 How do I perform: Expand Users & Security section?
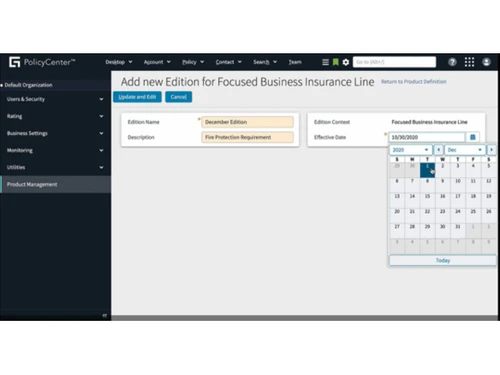pos(55,99)
